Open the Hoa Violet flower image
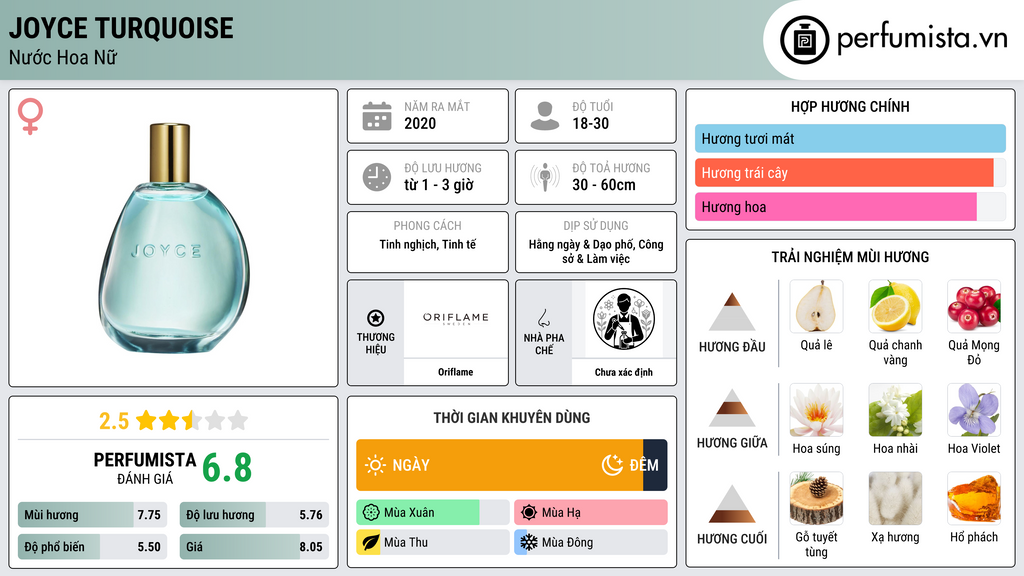This screenshot has width=1024, height=576. [x=974, y=409]
